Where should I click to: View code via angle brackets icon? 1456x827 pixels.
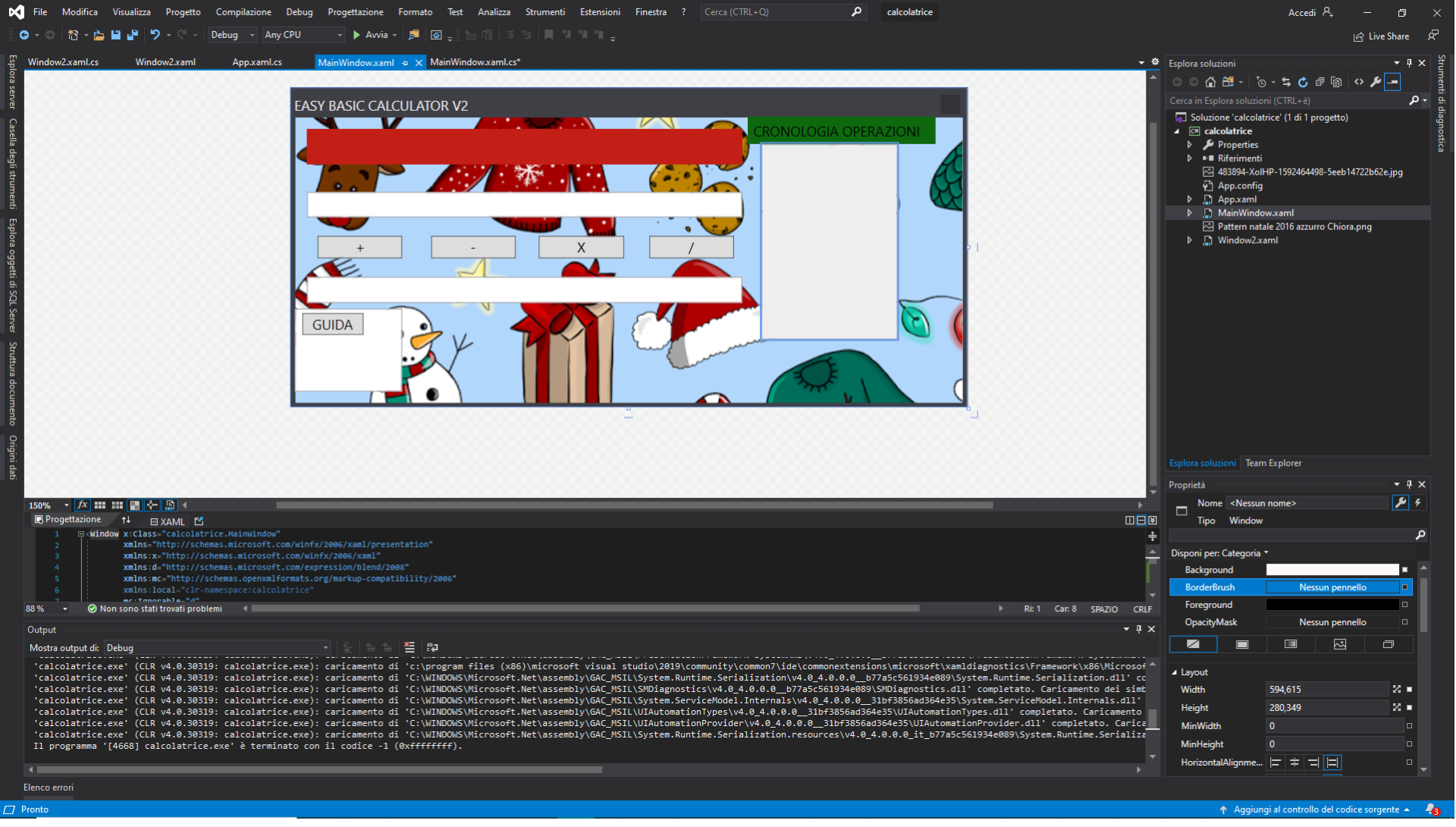pos(1359,83)
